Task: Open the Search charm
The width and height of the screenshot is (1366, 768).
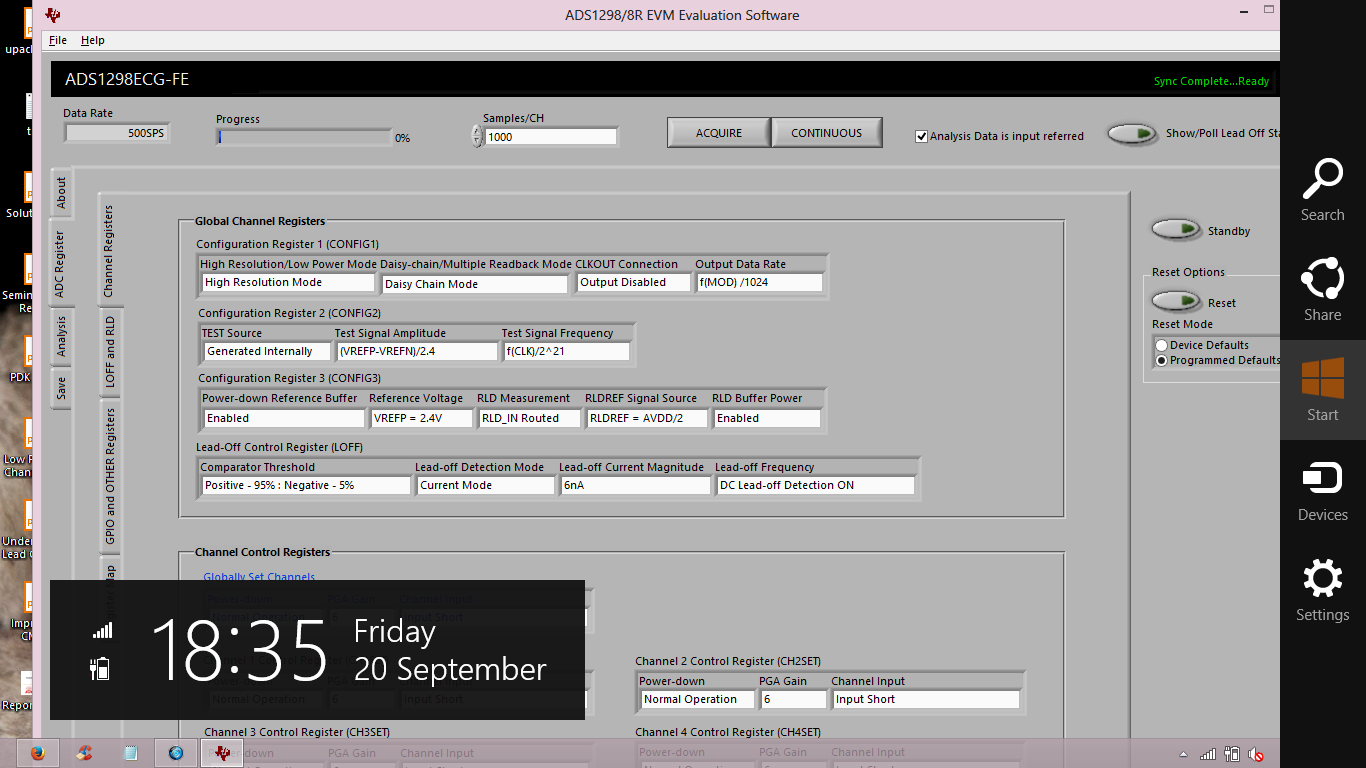Action: pyautogui.click(x=1322, y=190)
